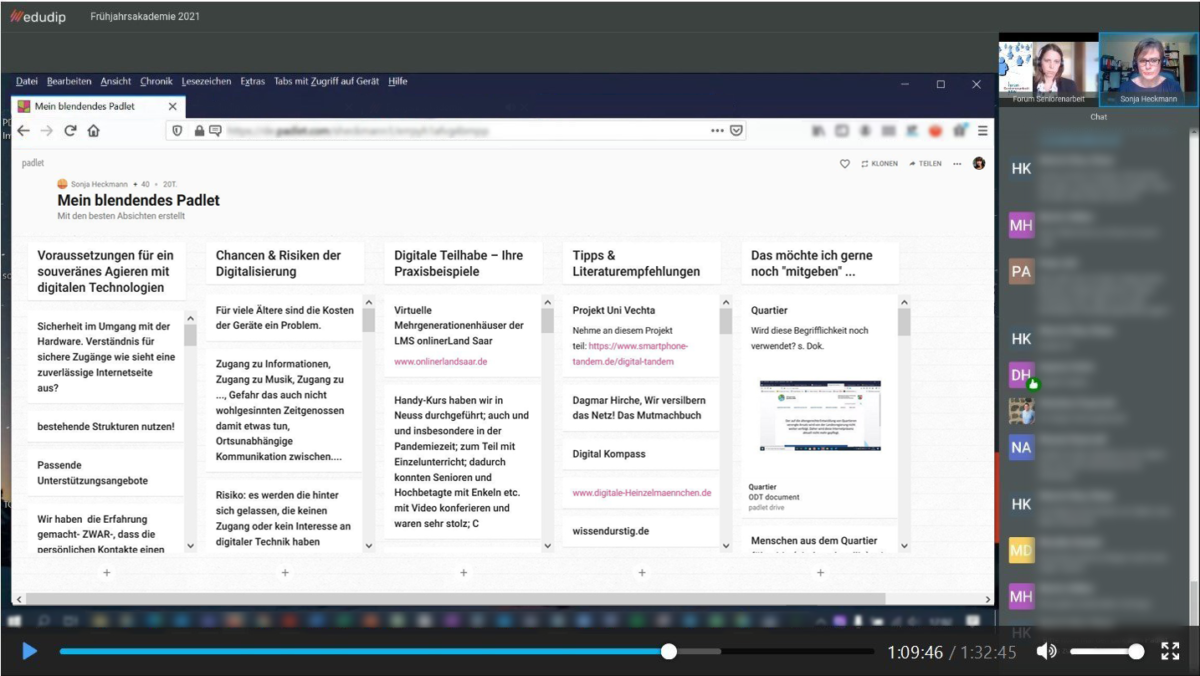Adjust the volume slider knob
Image resolution: width=1200 pixels, height=676 pixels.
[1136, 652]
